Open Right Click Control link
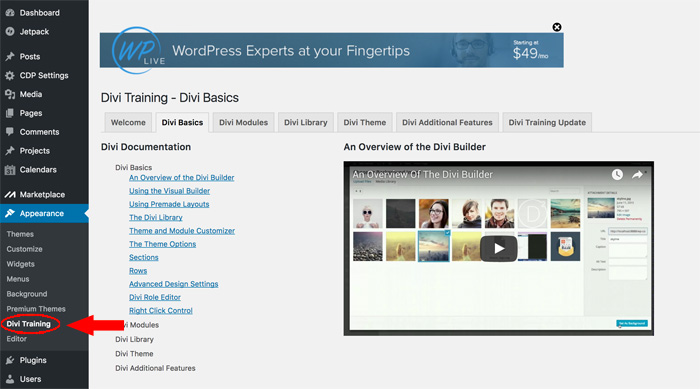 pos(161,311)
